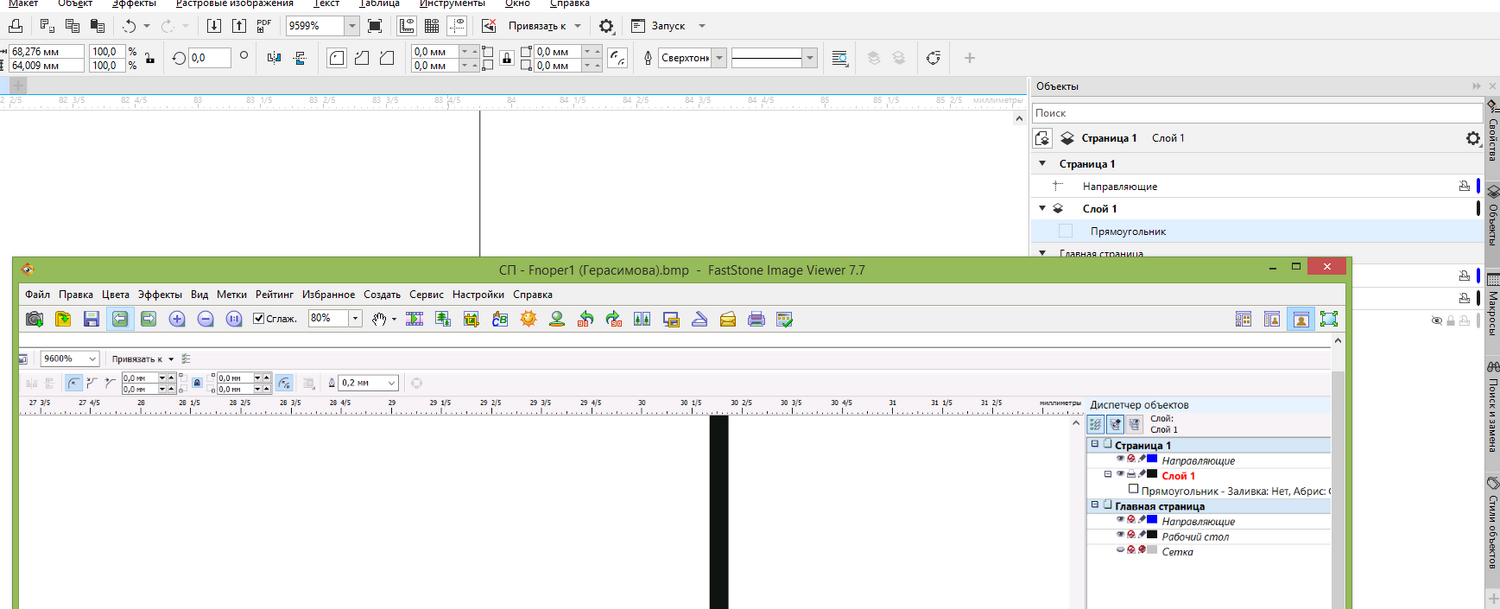1500x609 pixels.
Task: Open the Objects docker settings gear
Action: click(x=1472, y=139)
